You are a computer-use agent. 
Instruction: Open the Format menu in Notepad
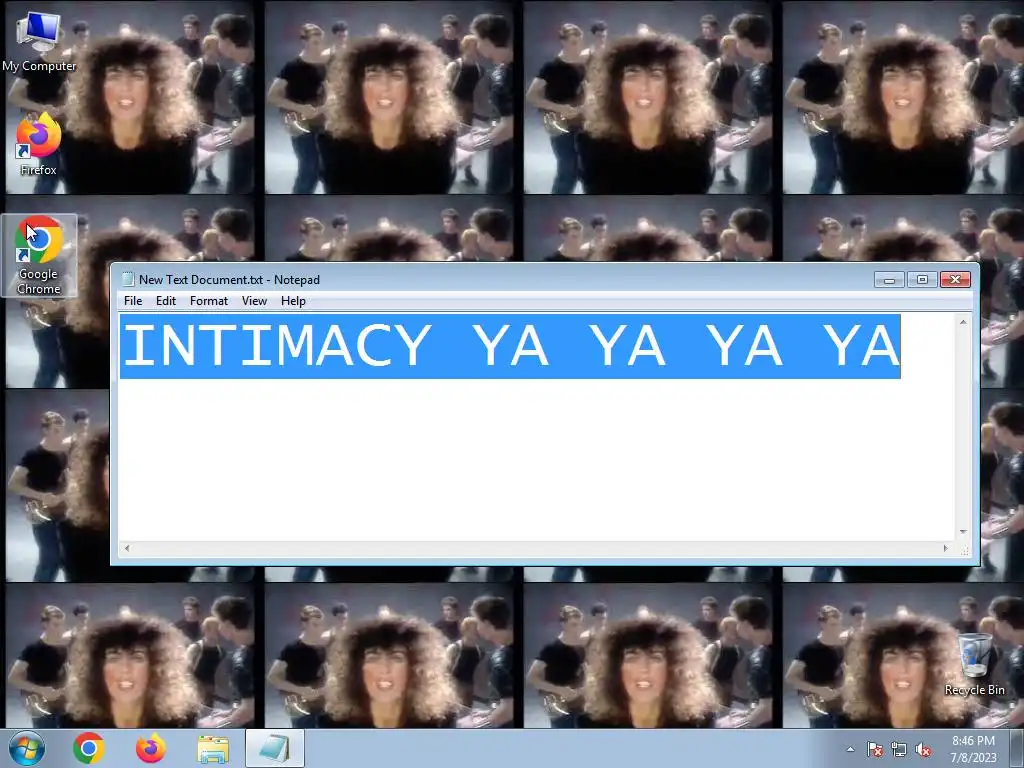coord(209,301)
